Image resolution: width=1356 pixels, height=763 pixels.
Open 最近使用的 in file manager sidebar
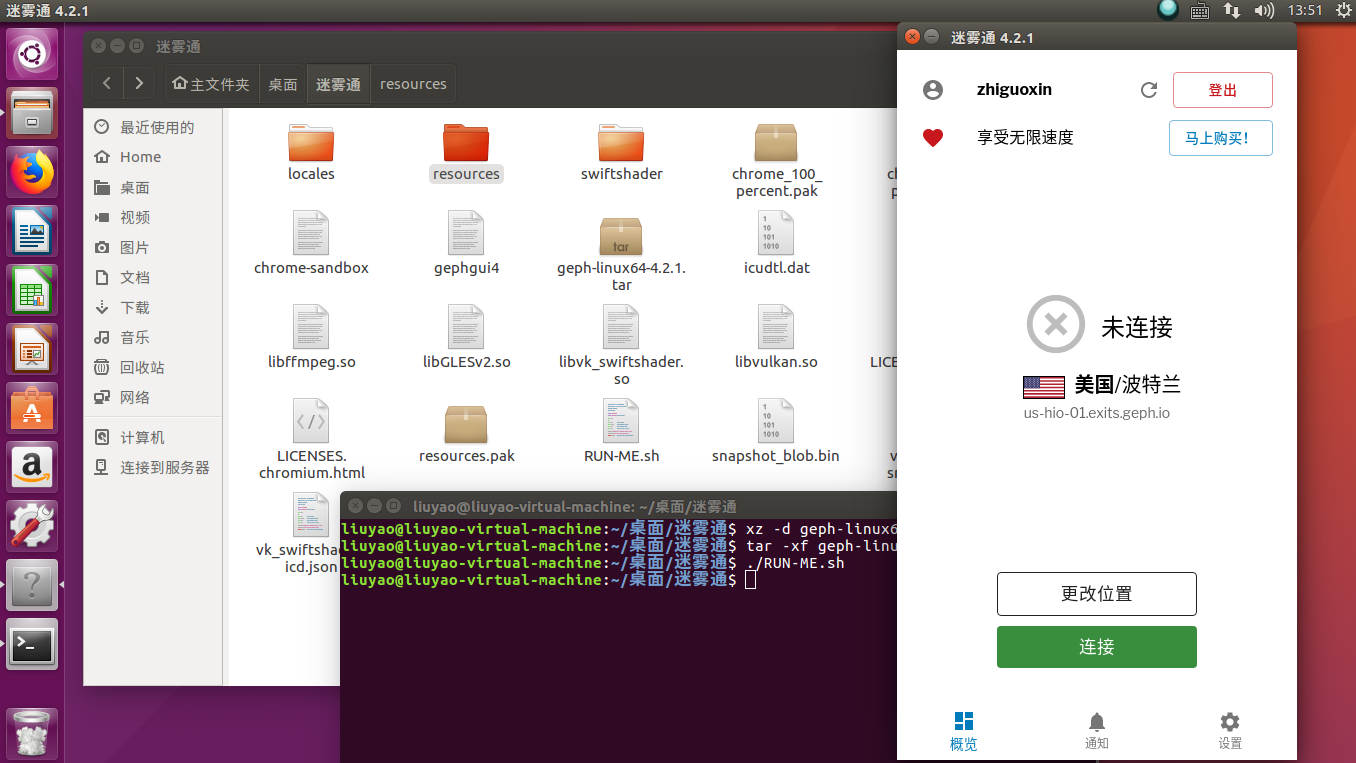tap(155, 127)
